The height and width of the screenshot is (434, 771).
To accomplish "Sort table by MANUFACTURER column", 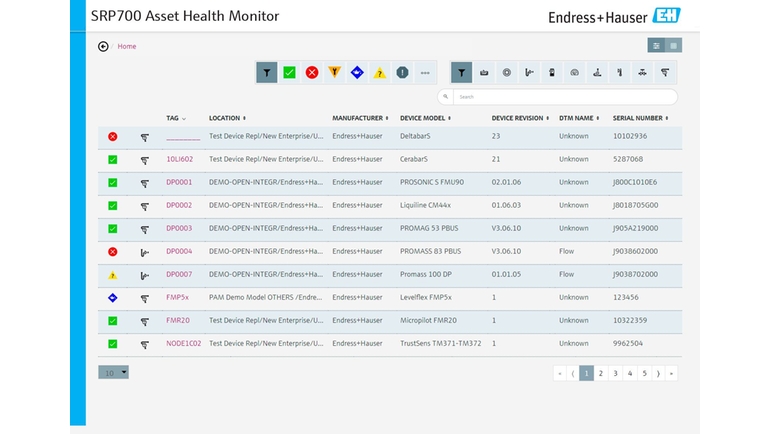I will [x=360, y=118].
